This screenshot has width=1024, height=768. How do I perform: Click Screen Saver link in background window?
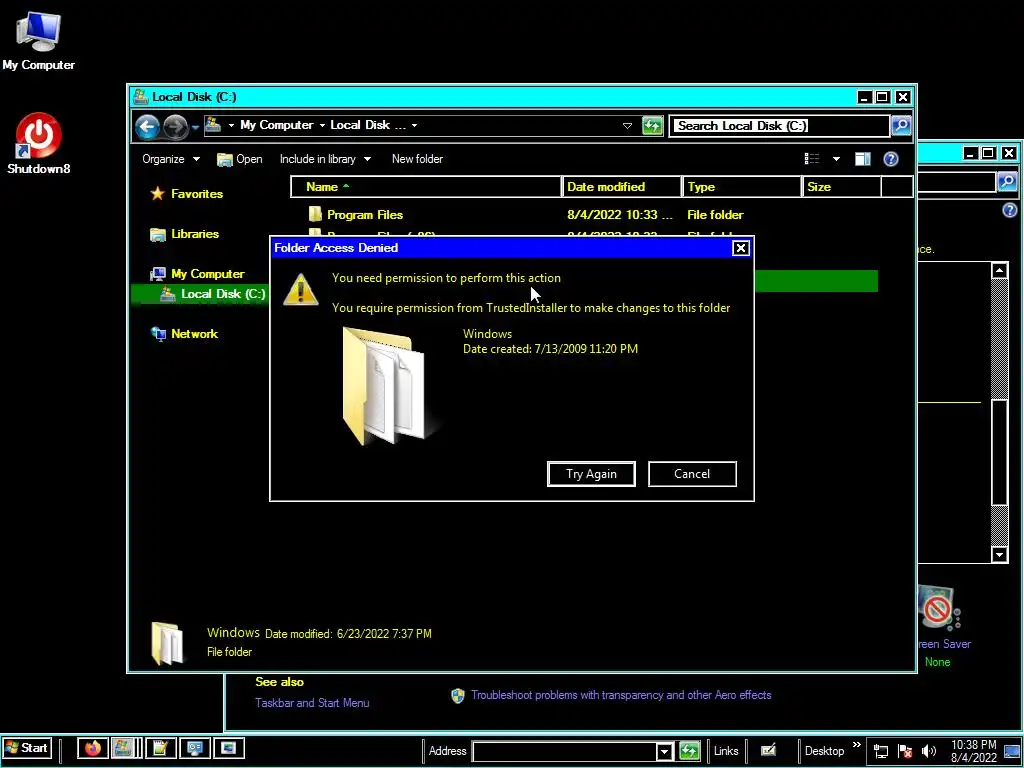point(944,644)
